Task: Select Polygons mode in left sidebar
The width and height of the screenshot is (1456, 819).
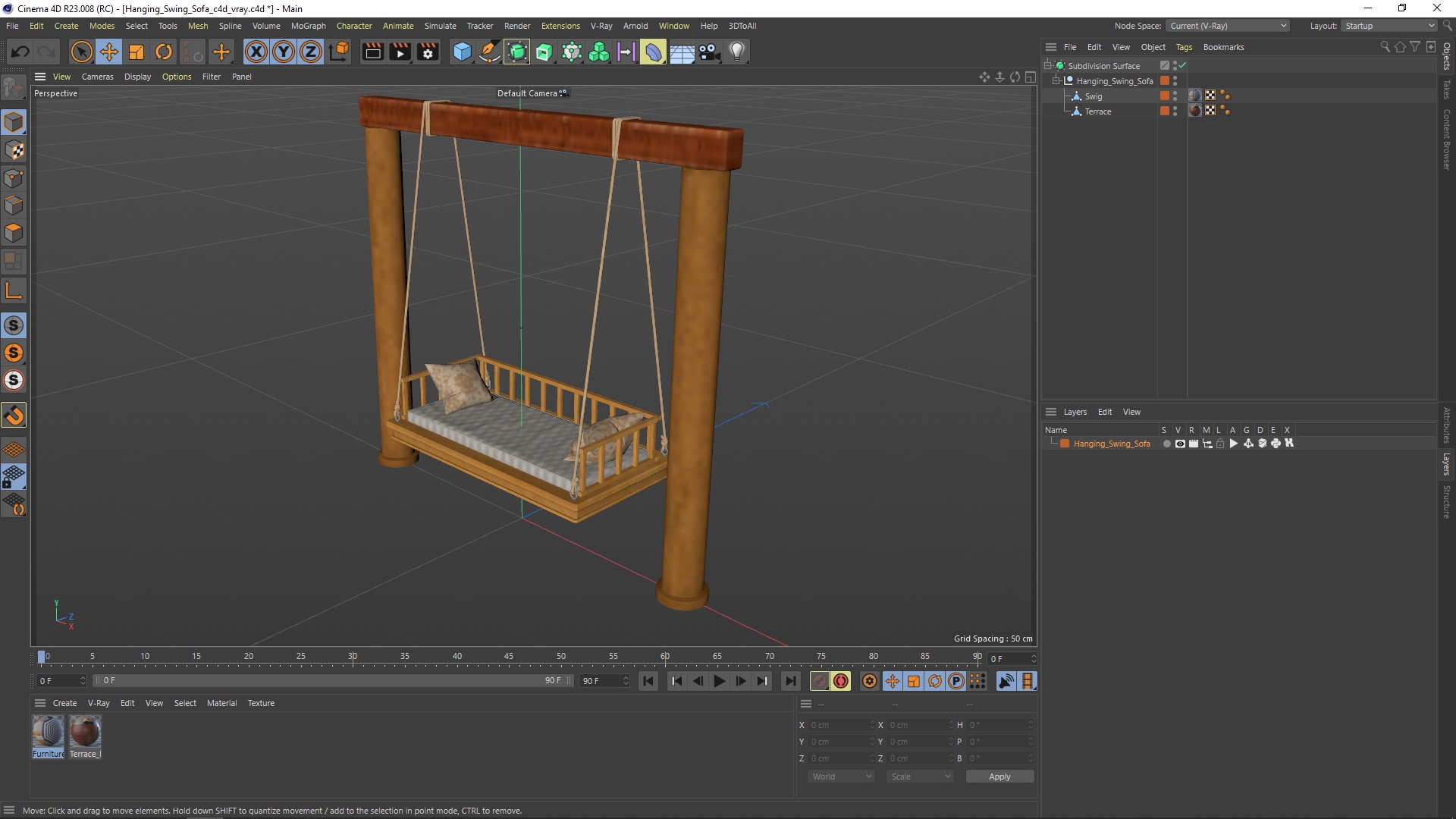Action: 14,232
